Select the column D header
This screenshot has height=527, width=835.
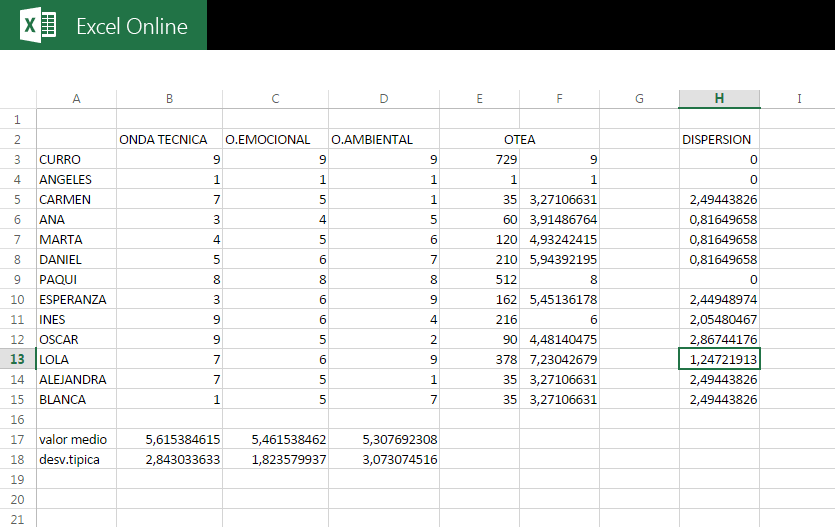tap(383, 98)
